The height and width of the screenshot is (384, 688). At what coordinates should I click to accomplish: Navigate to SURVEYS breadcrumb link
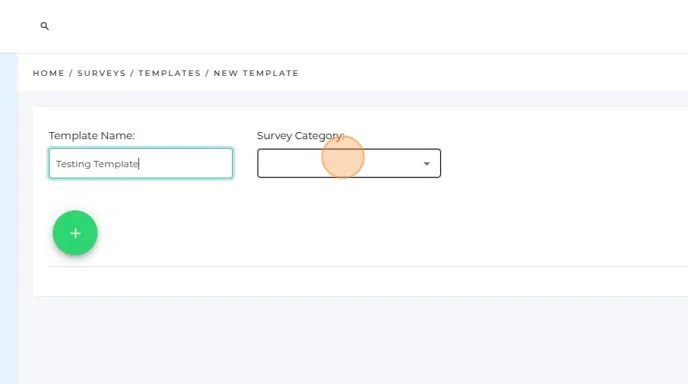click(x=102, y=73)
